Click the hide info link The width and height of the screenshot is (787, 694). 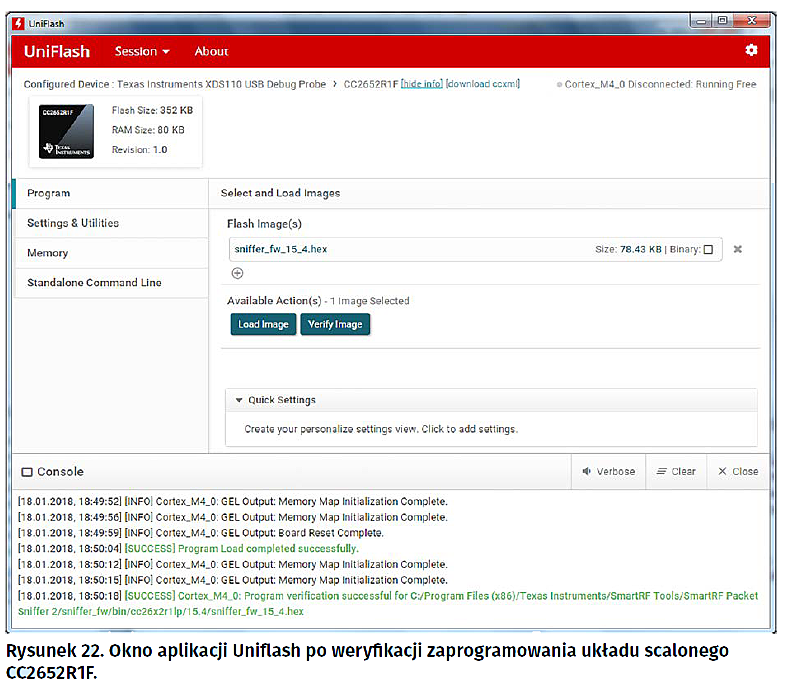(x=421, y=84)
